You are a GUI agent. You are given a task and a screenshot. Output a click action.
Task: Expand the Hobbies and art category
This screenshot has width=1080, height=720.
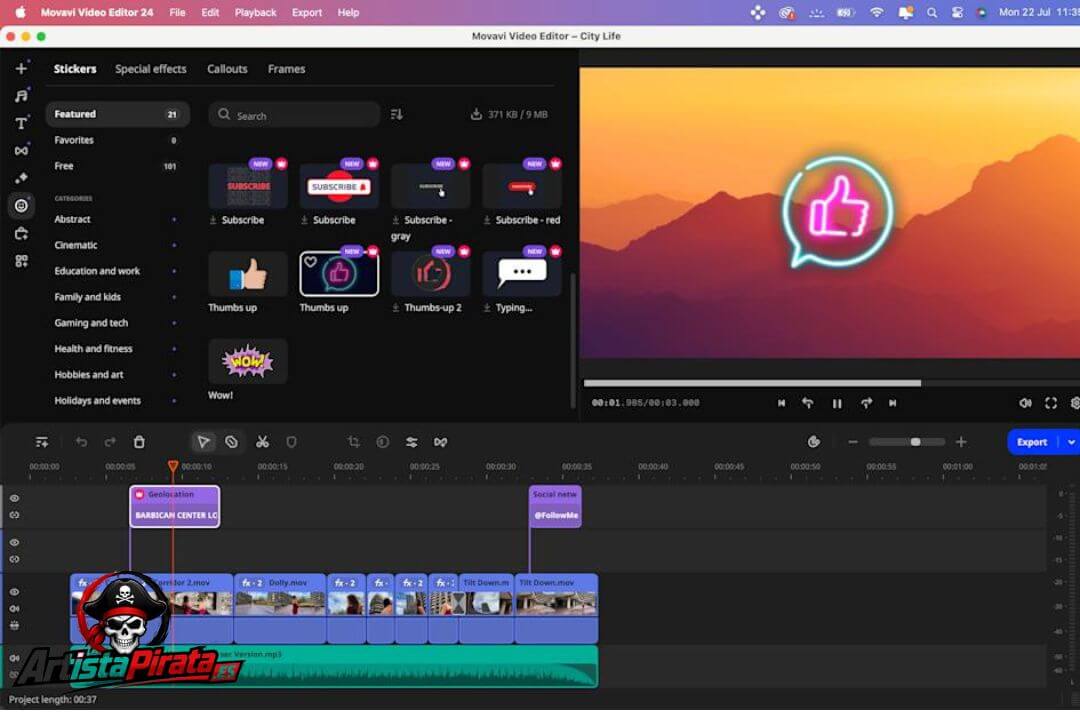coord(174,376)
